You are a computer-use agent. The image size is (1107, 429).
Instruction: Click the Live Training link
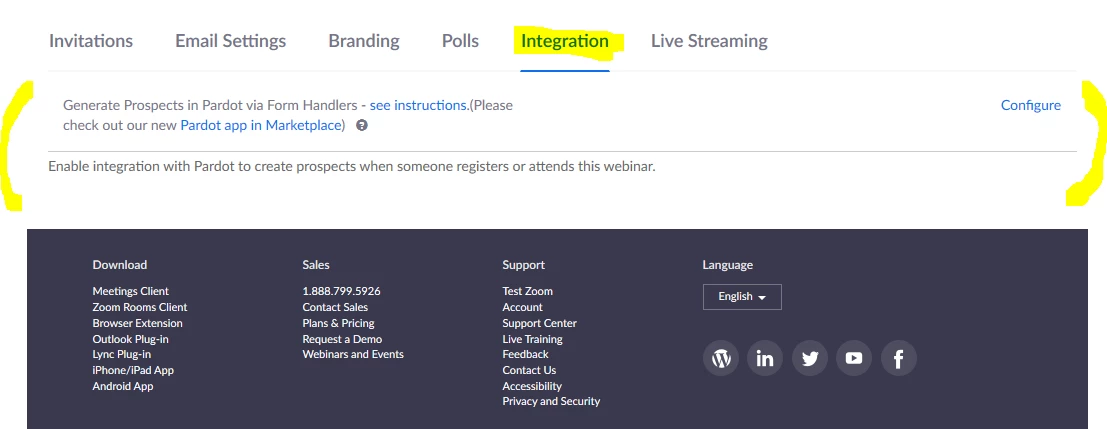pos(532,339)
